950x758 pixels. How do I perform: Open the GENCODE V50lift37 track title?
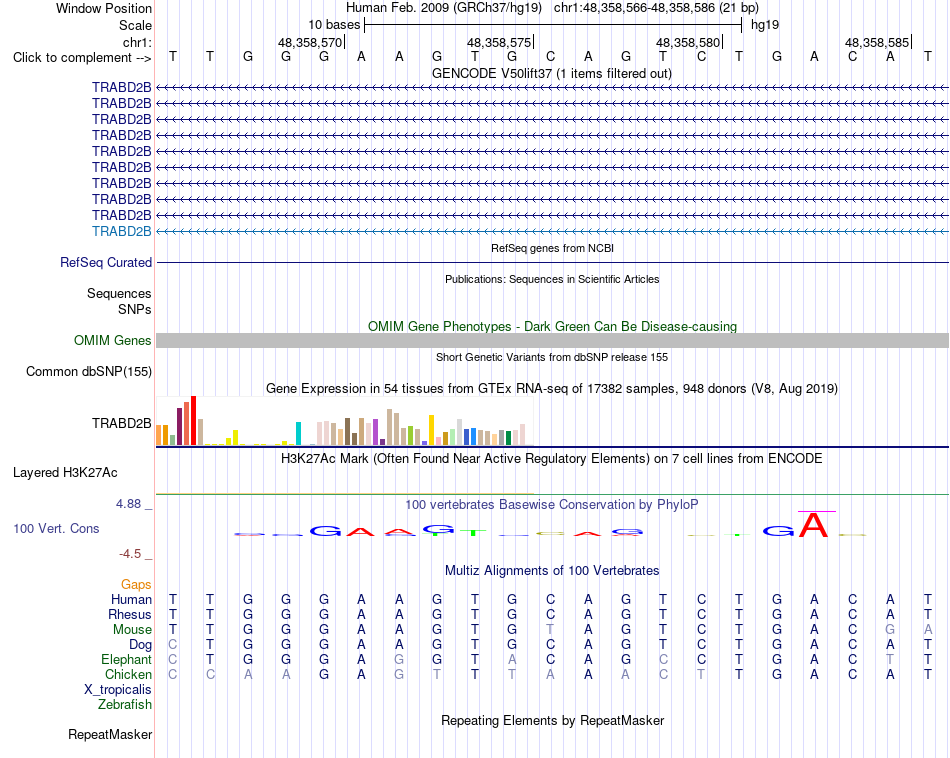[x=551, y=73]
